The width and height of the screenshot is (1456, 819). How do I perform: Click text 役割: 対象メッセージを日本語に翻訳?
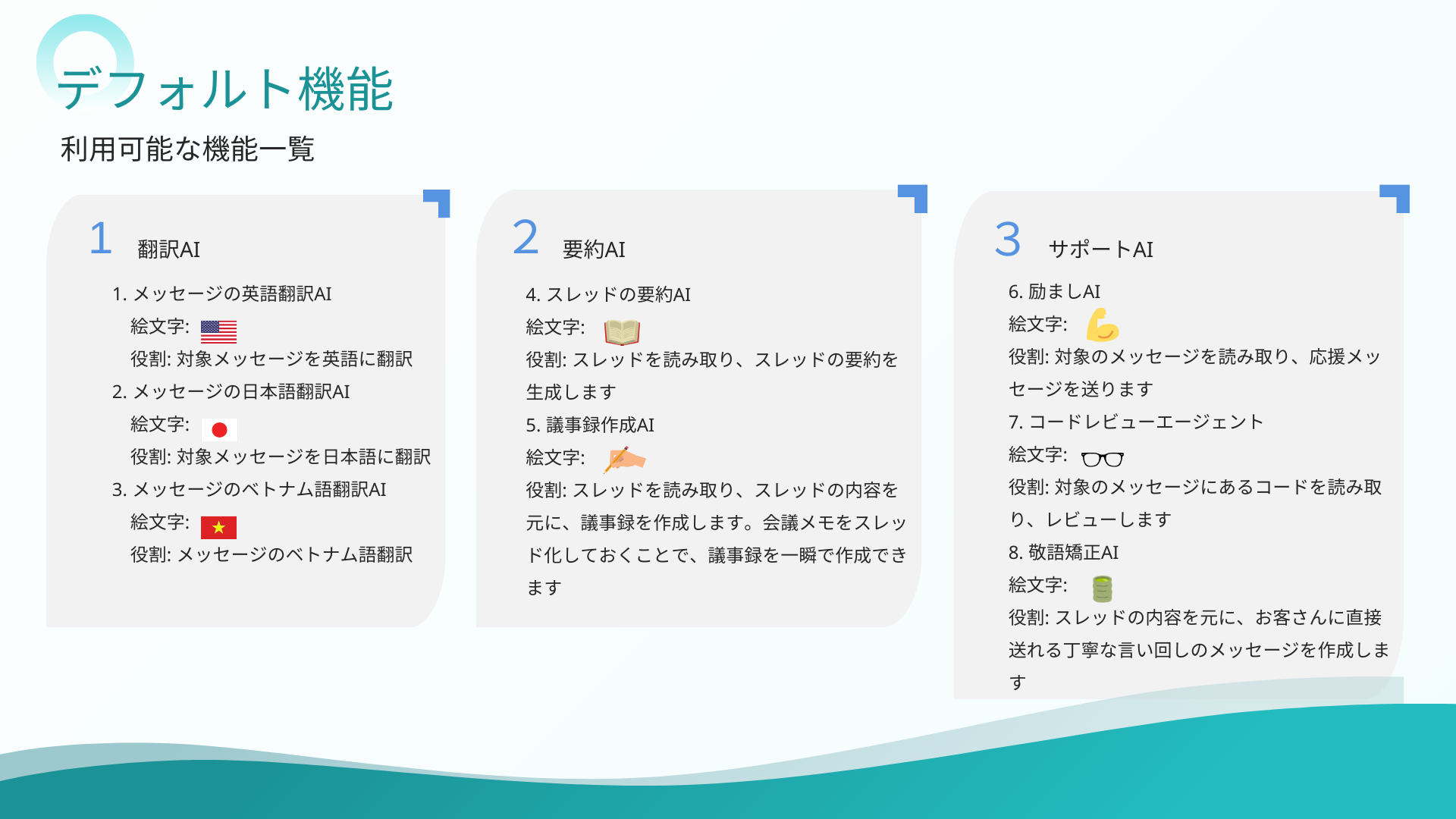[281, 457]
